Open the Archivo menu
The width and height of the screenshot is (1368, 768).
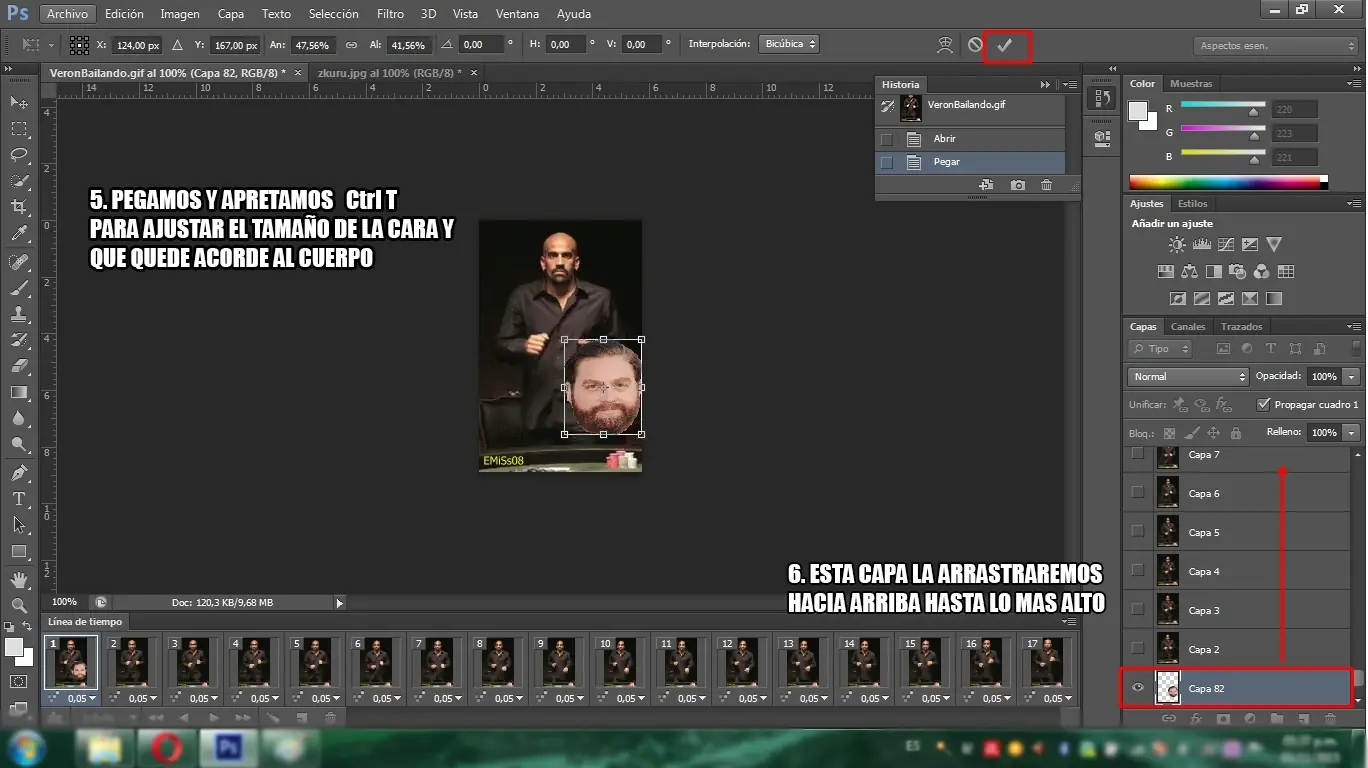point(67,14)
